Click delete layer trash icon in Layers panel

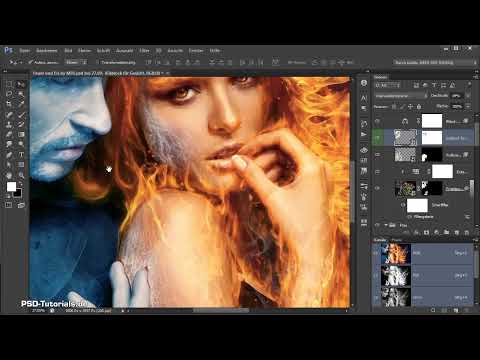[467, 232]
